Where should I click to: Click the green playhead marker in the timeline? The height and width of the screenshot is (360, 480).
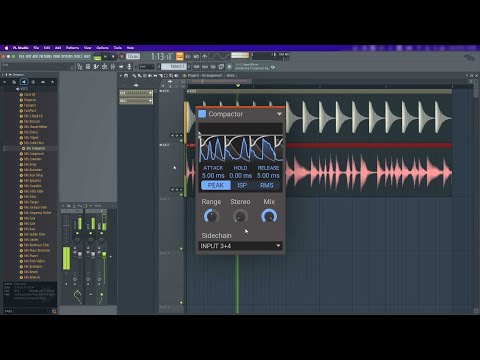[x=238, y=86]
